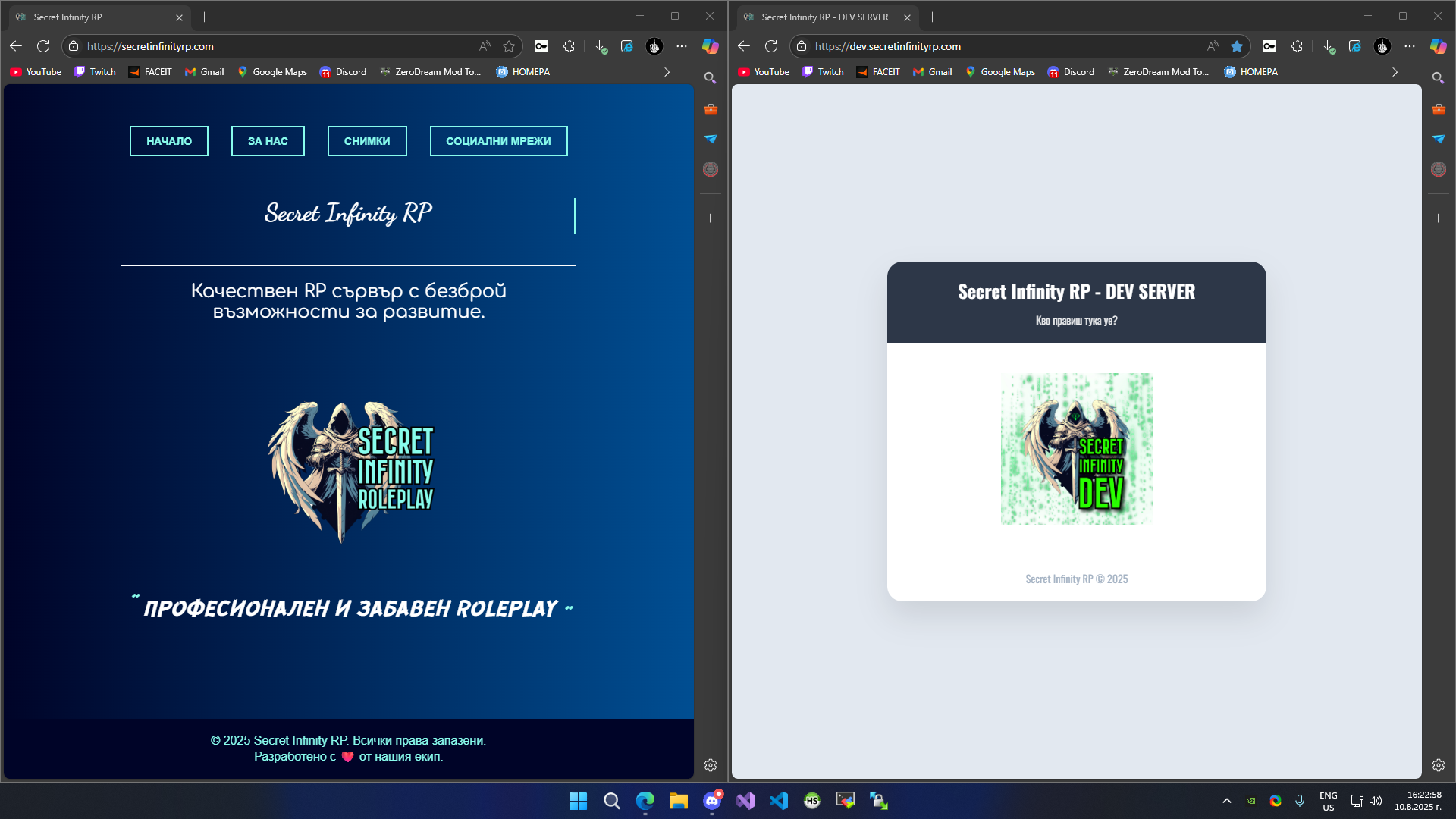The image size is (1456, 819).
Task: Expand favorites bar overflow chevron in right browser
Action: point(1395,72)
